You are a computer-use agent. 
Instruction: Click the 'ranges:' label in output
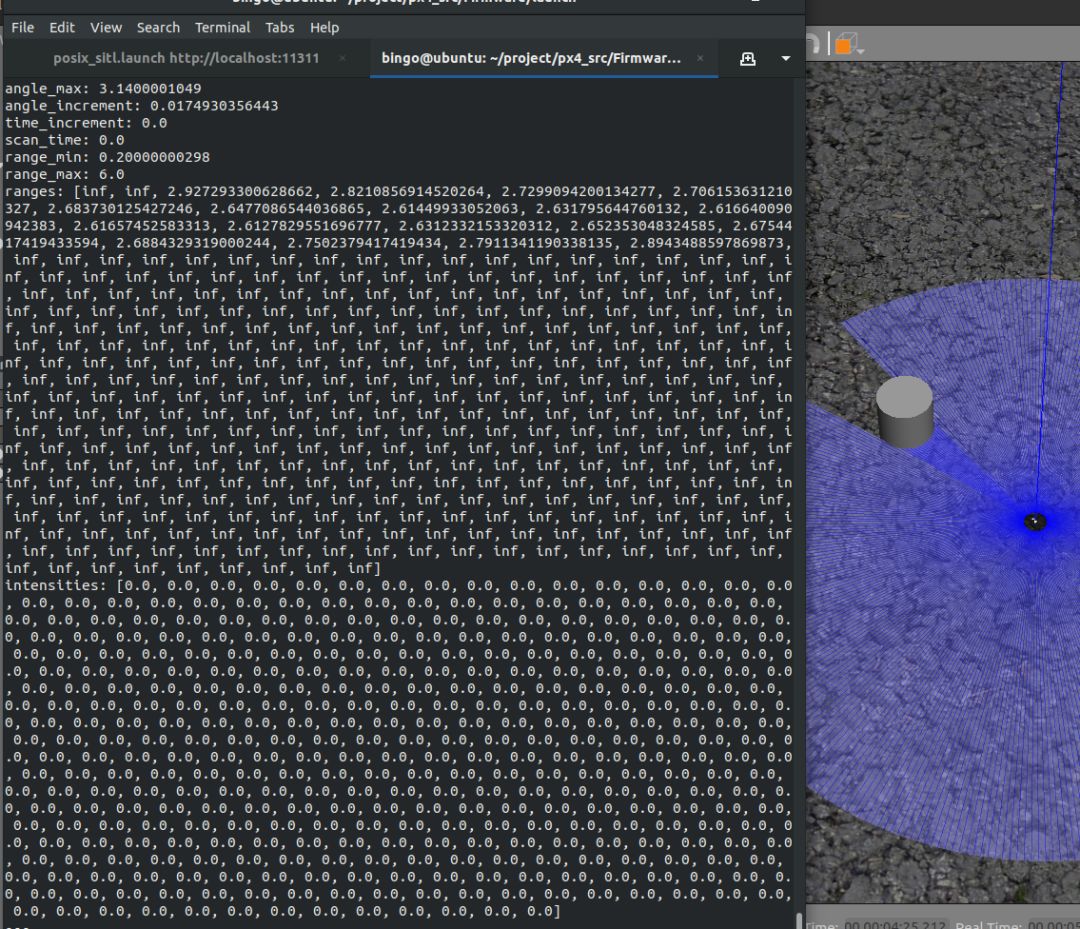click(34, 191)
